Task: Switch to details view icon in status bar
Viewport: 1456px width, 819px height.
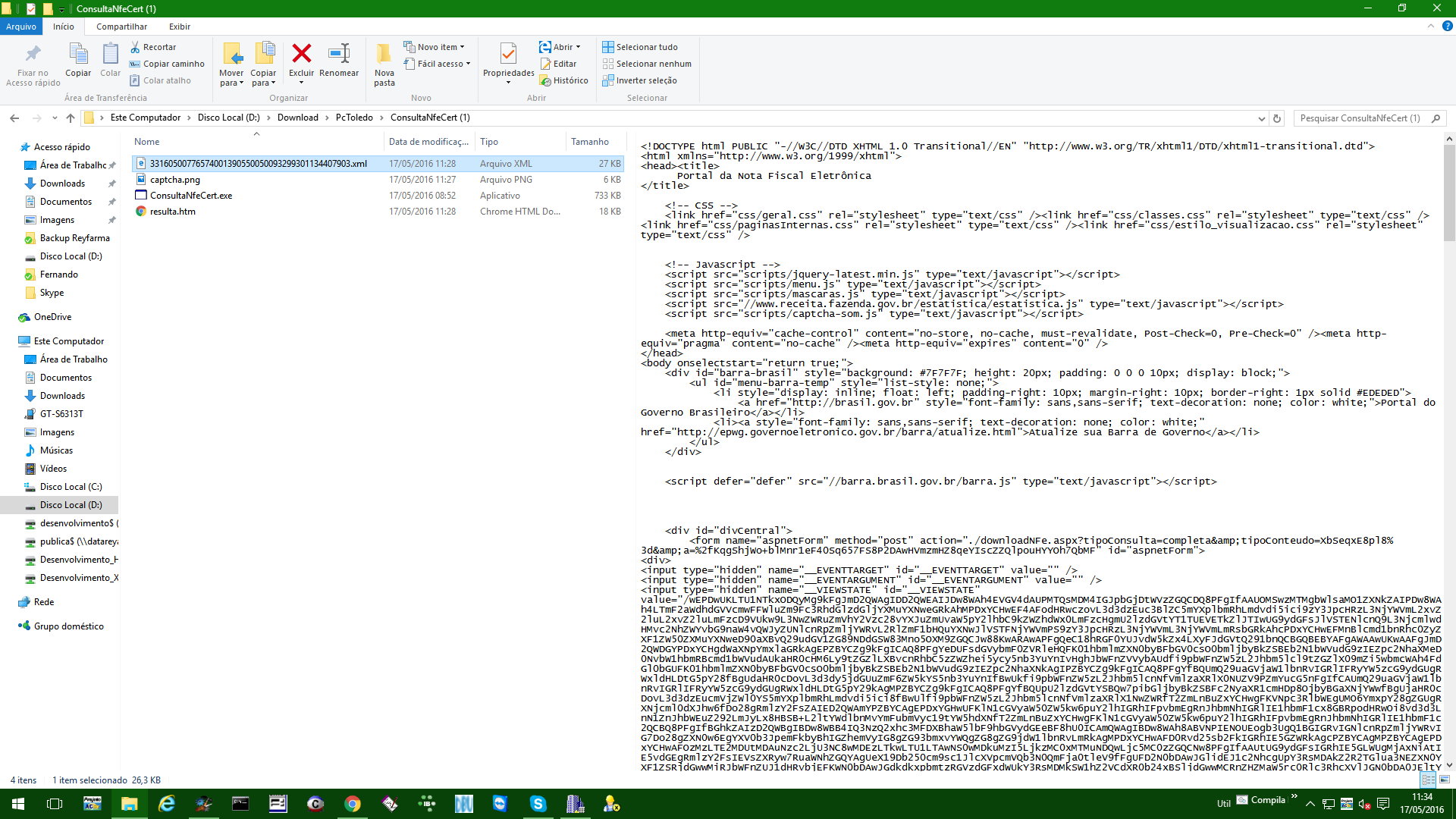Action: coord(1429,780)
